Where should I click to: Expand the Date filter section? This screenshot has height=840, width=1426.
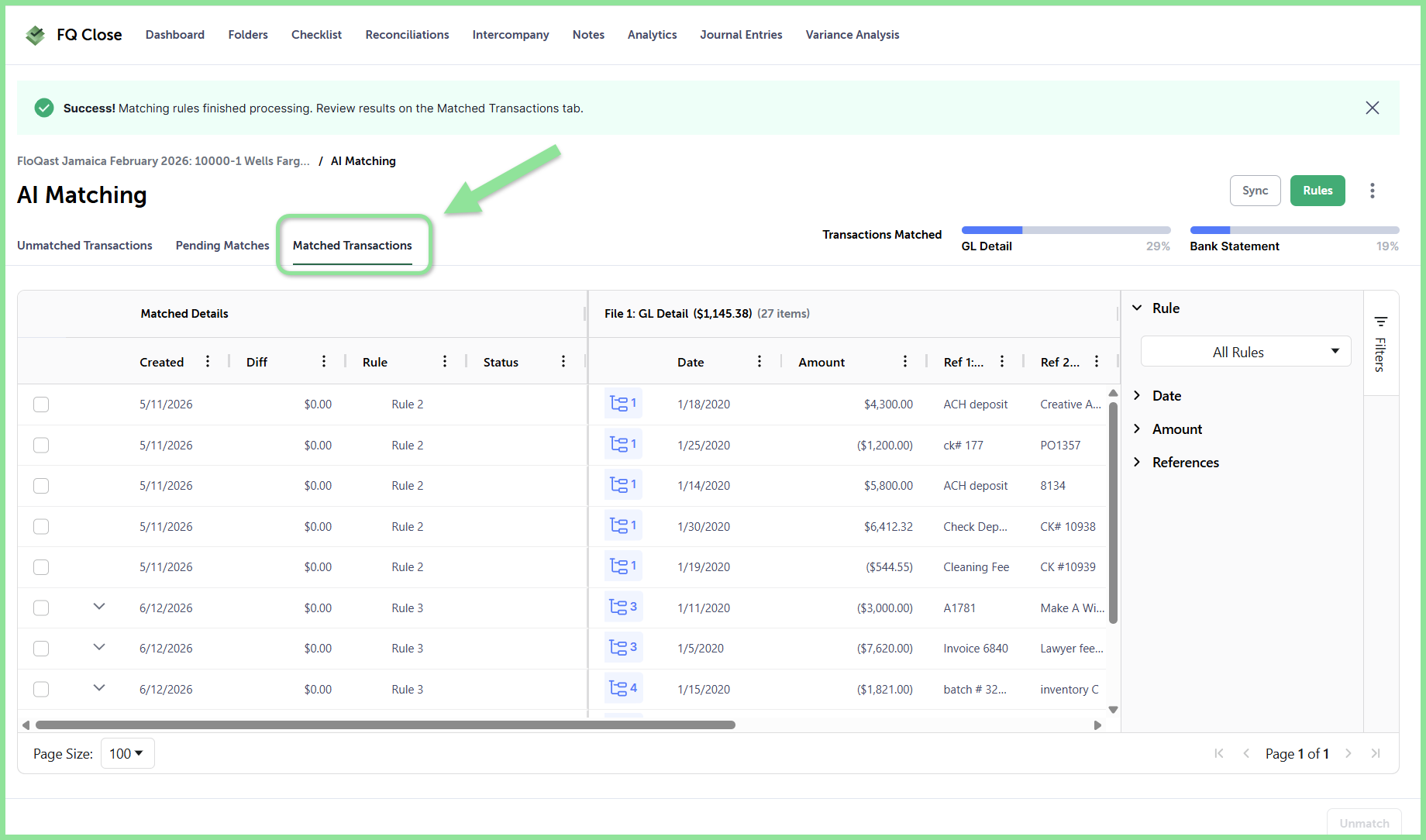(x=1137, y=395)
